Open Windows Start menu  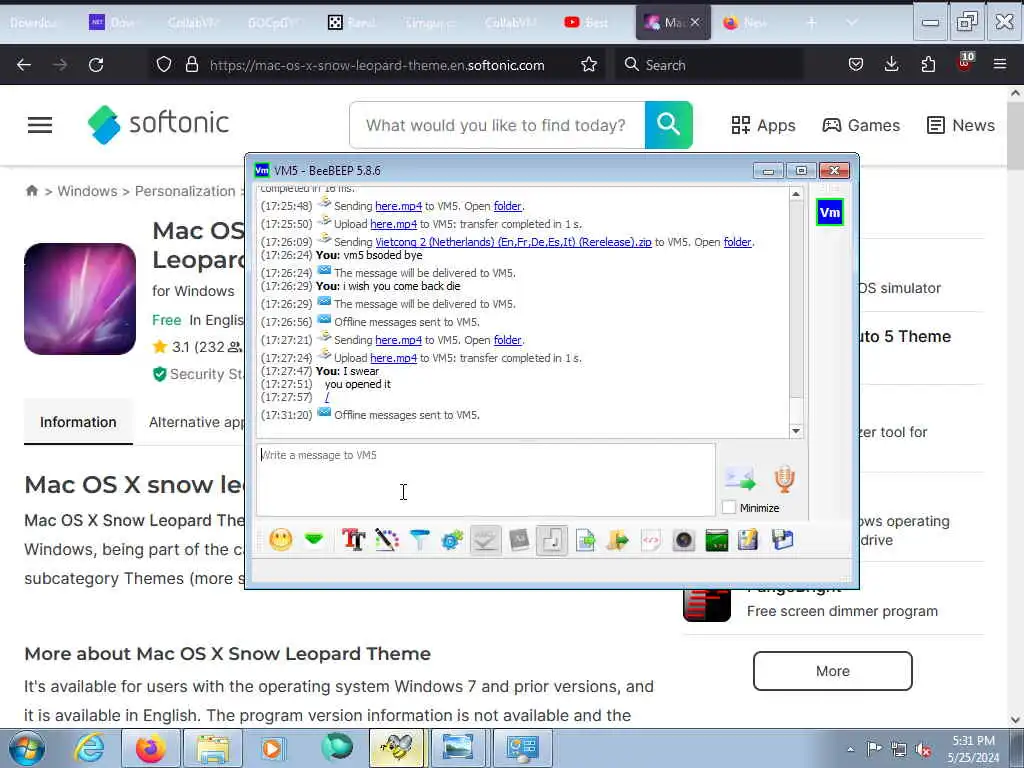coord(27,748)
